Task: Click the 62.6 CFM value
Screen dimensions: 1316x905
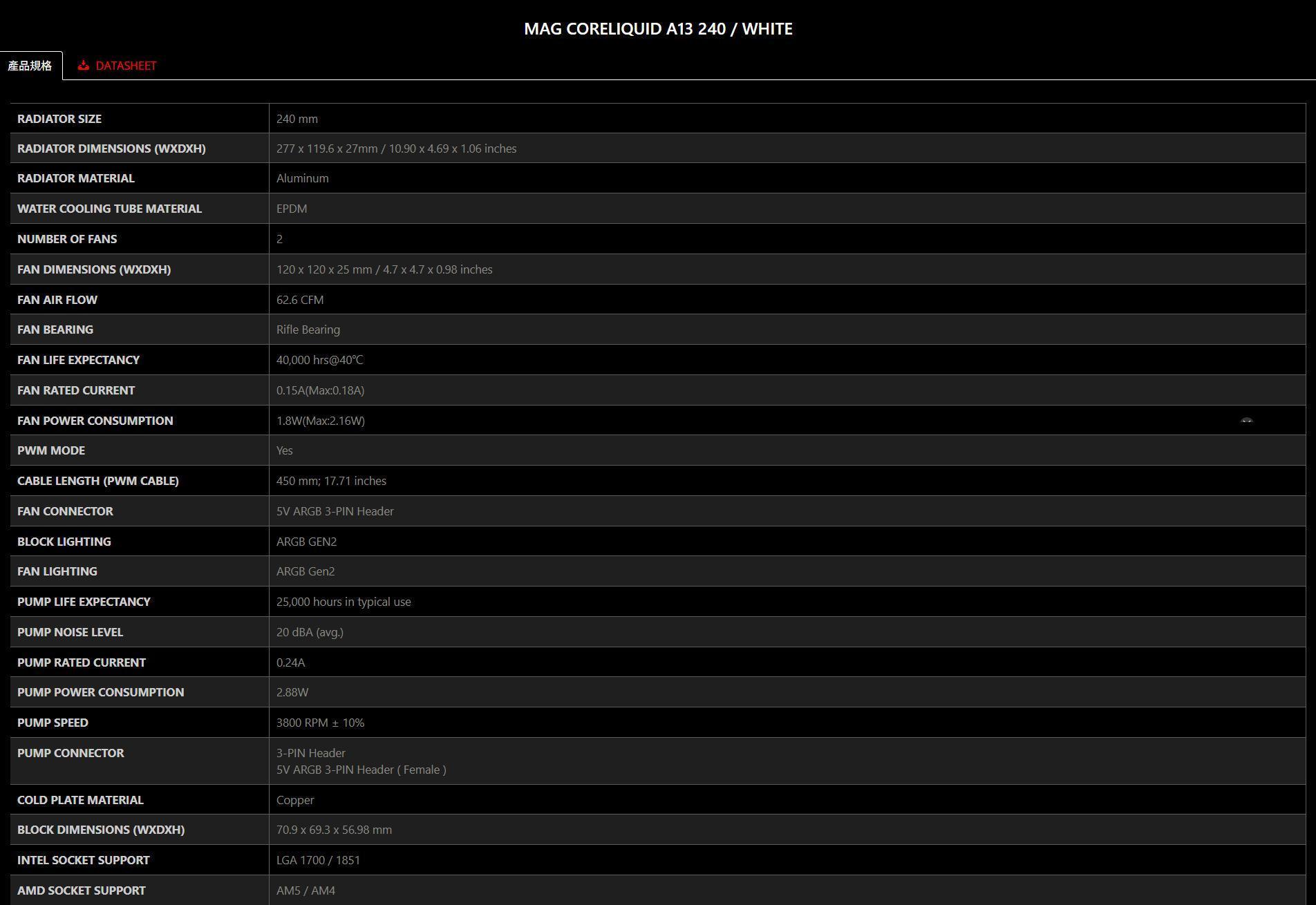Action: click(300, 300)
